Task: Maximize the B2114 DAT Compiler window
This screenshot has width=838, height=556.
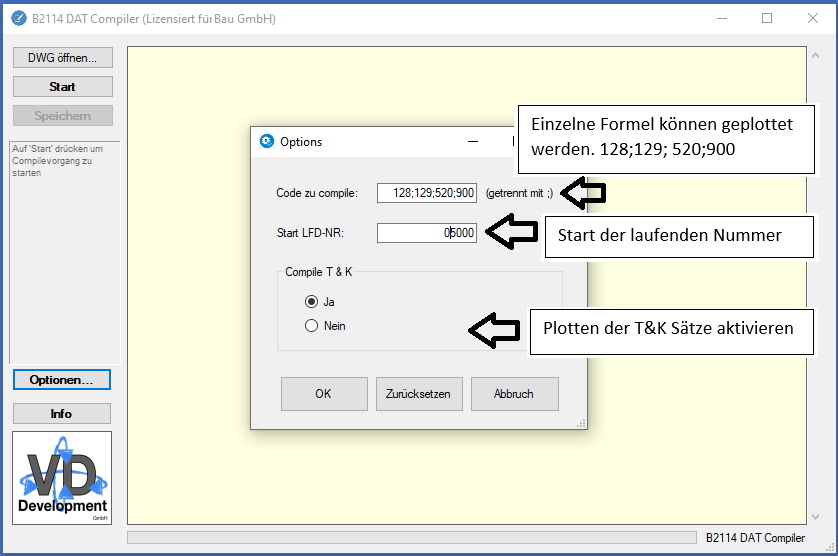Action: point(767,18)
